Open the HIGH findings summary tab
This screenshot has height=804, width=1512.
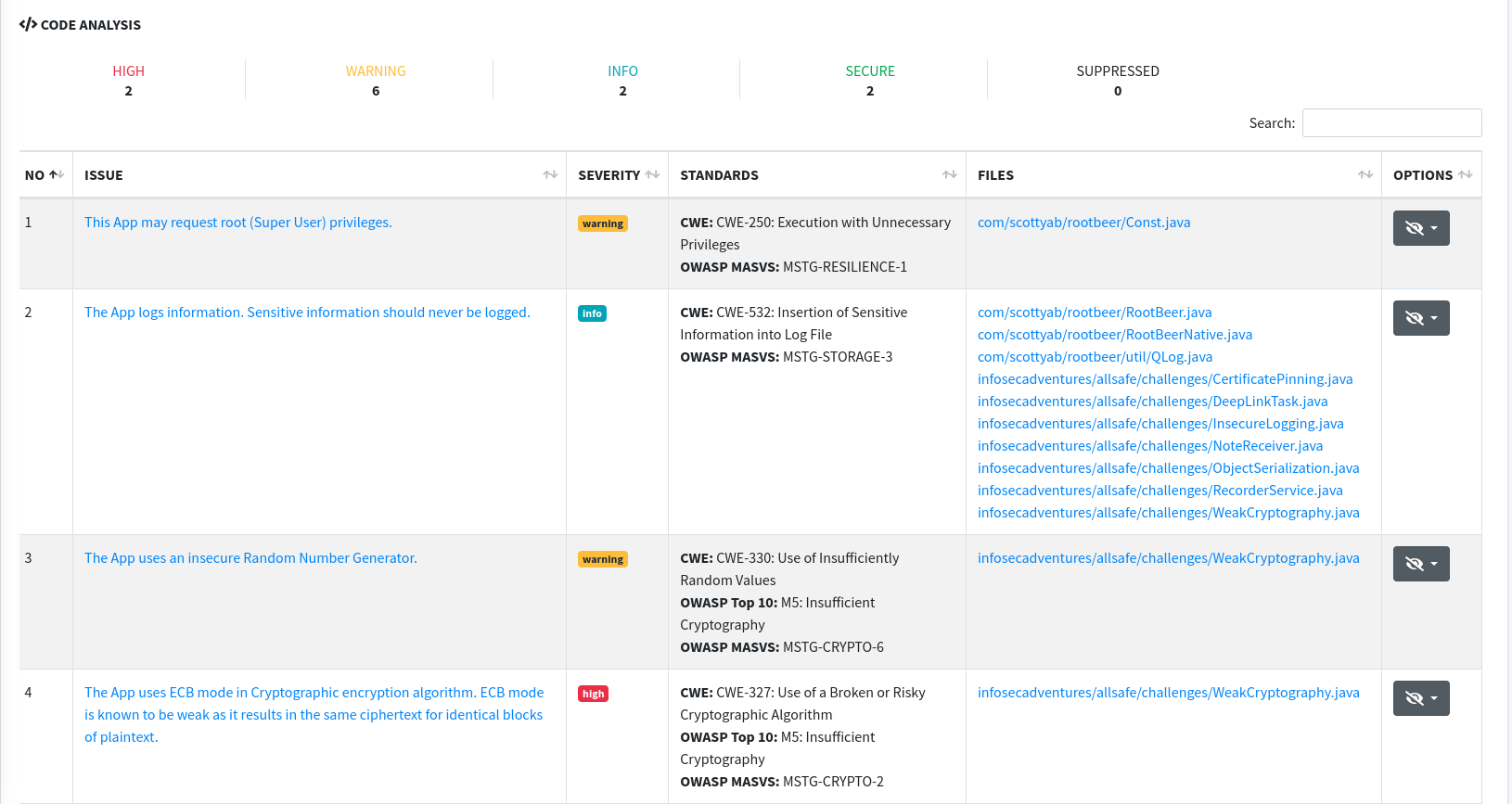128,81
